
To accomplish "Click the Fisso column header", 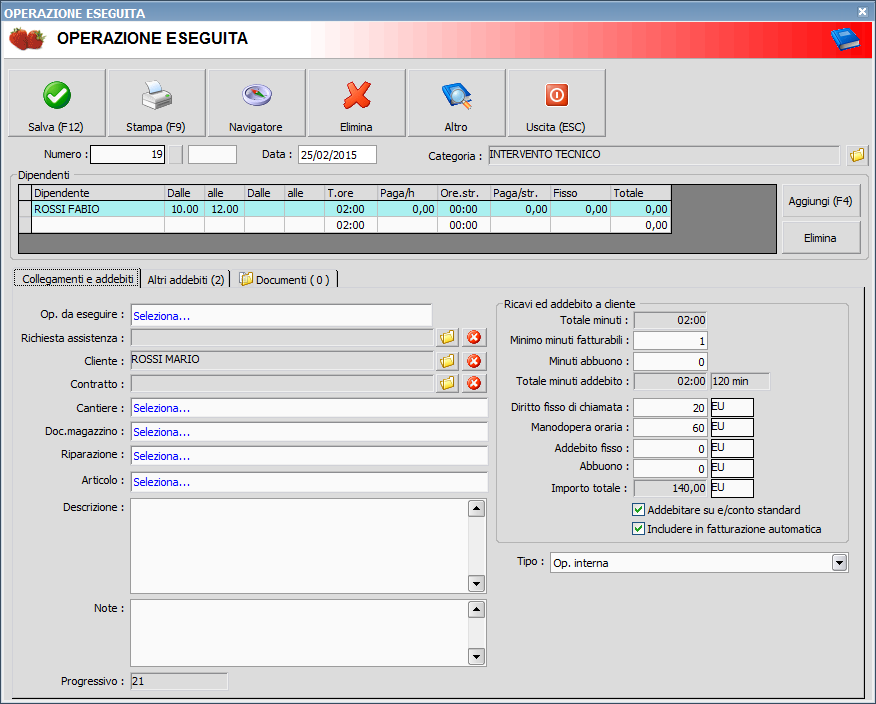I will point(580,193).
